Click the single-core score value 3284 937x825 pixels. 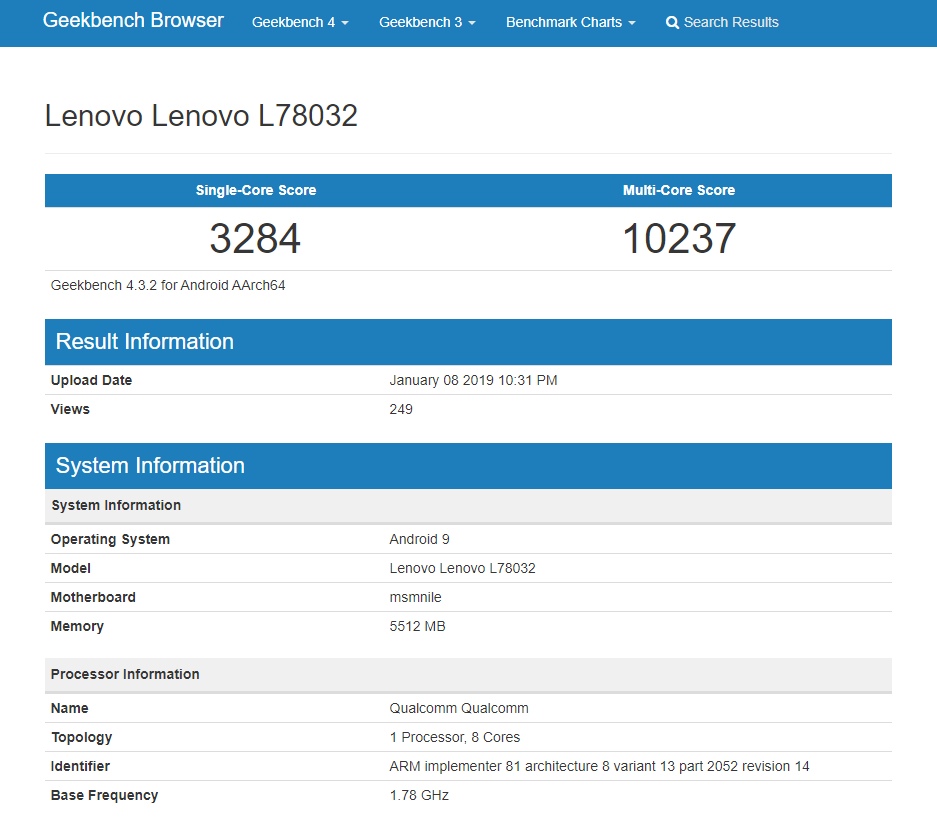tap(255, 239)
